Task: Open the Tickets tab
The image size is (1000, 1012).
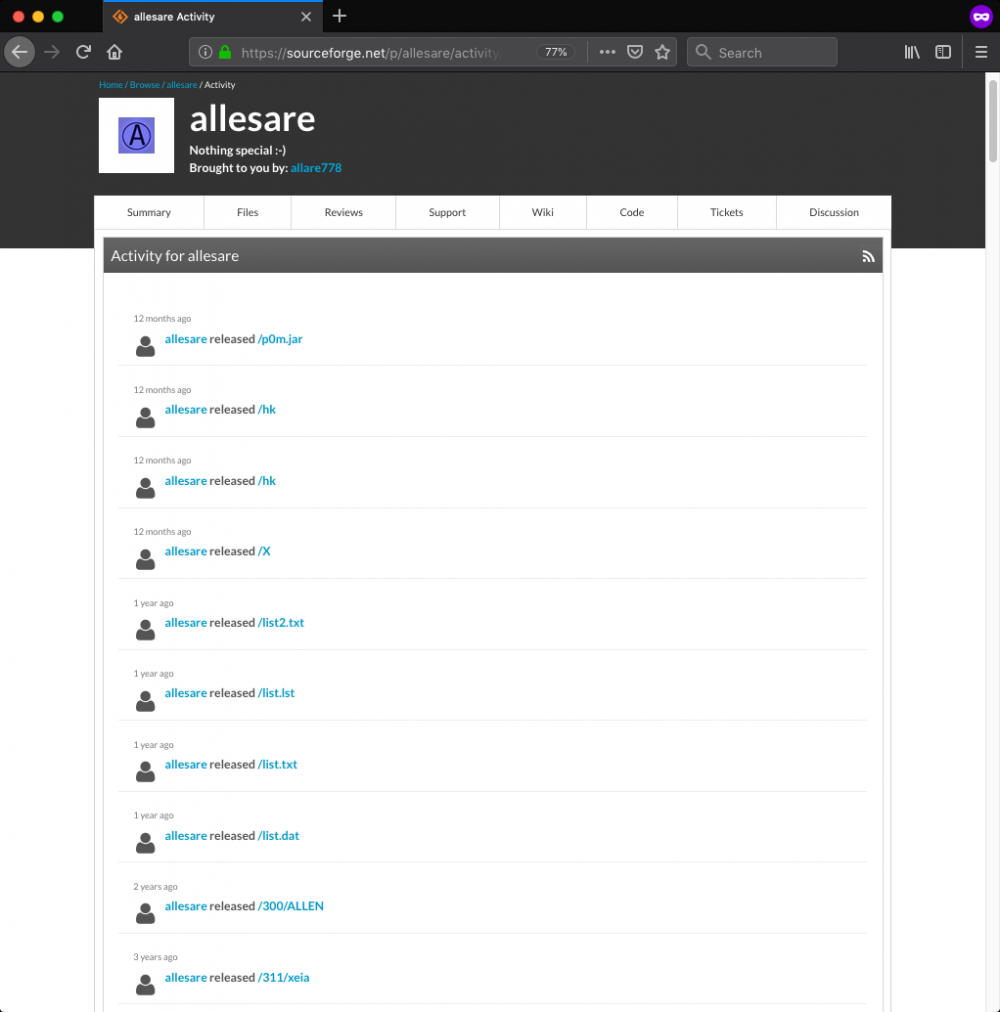Action: point(727,212)
